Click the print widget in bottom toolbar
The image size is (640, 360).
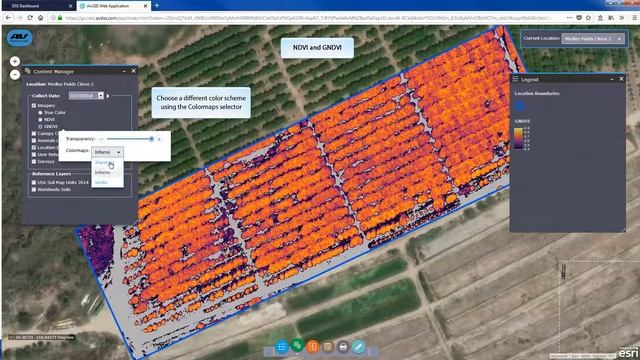pyautogui.click(x=343, y=347)
